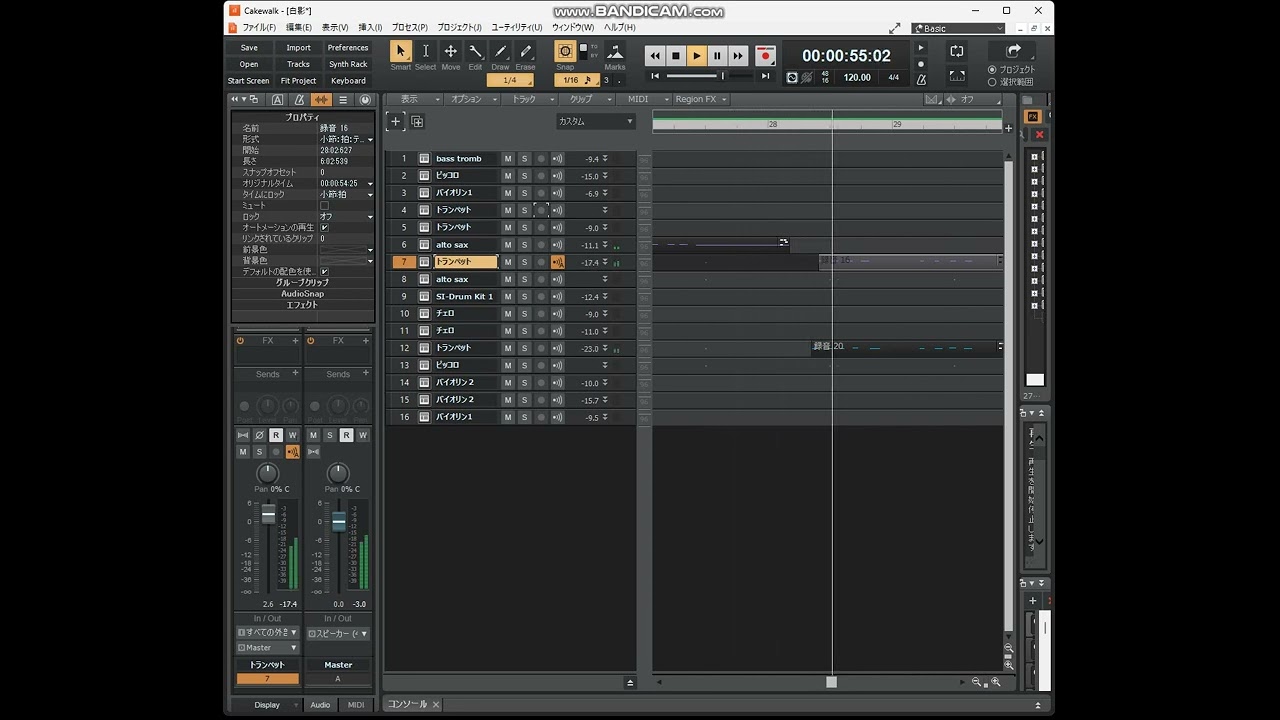This screenshot has width=1280, height=720.
Task: Click the Save button
Action: tap(249, 48)
